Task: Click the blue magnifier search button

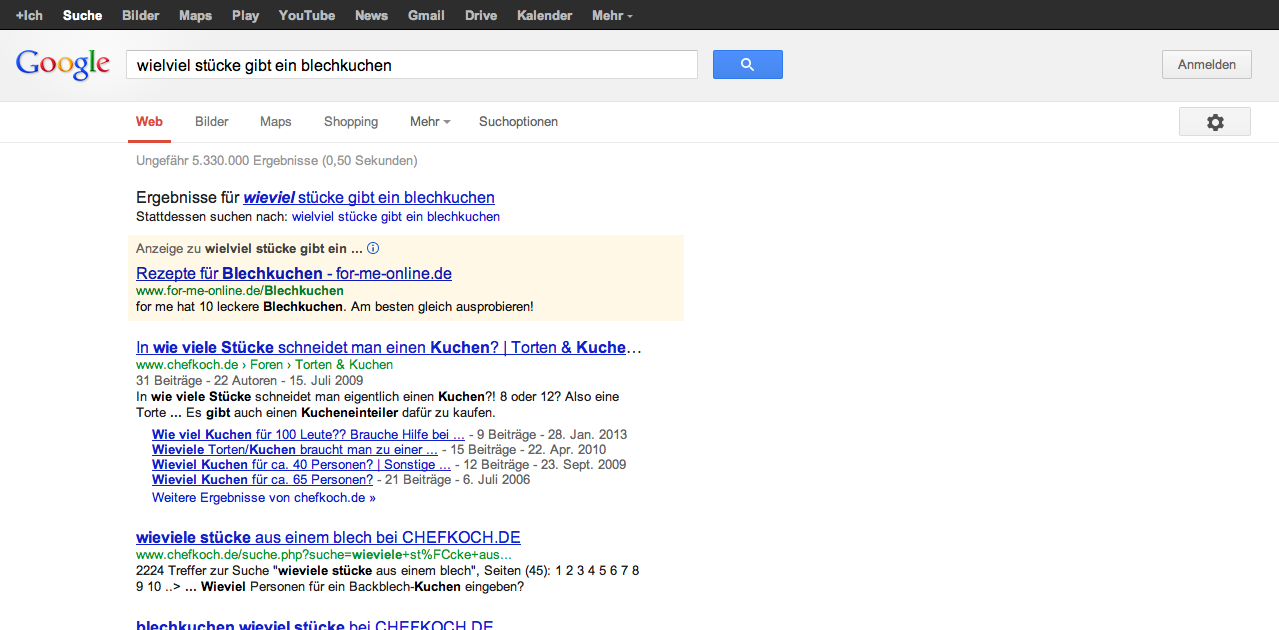Action: point(747,65)
